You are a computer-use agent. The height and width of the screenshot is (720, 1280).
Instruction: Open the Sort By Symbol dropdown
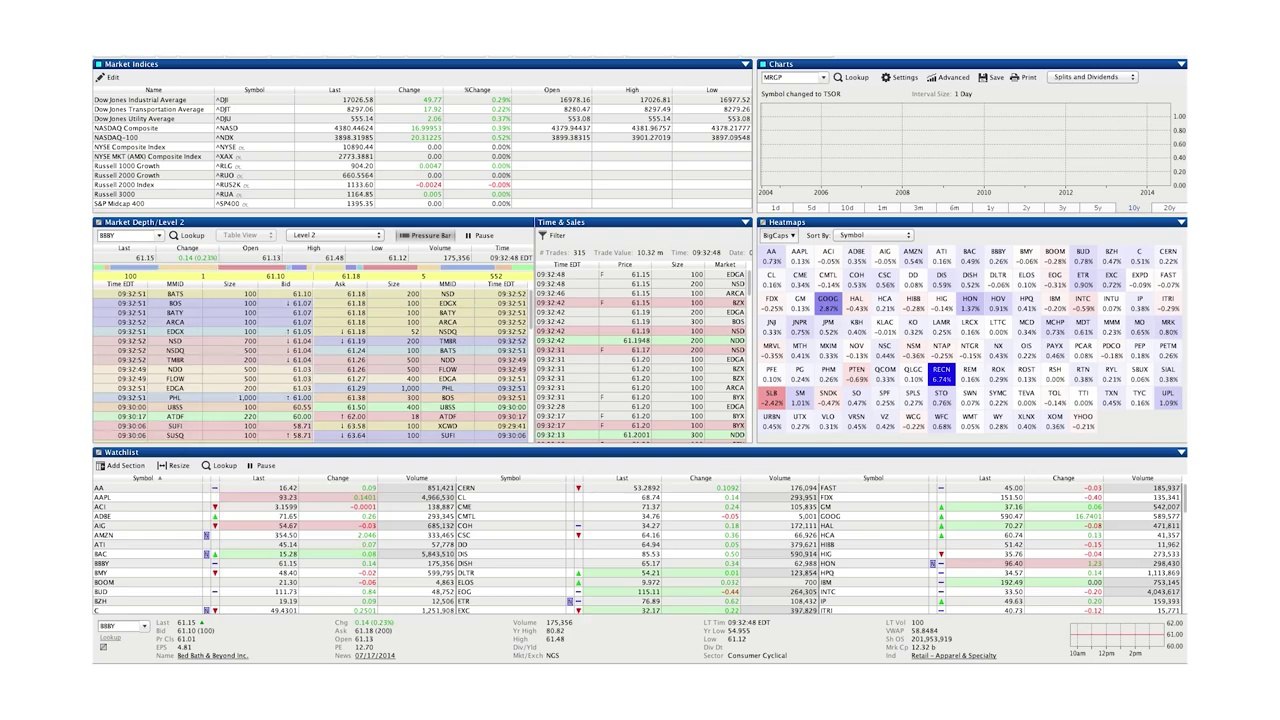pos(875,236)
